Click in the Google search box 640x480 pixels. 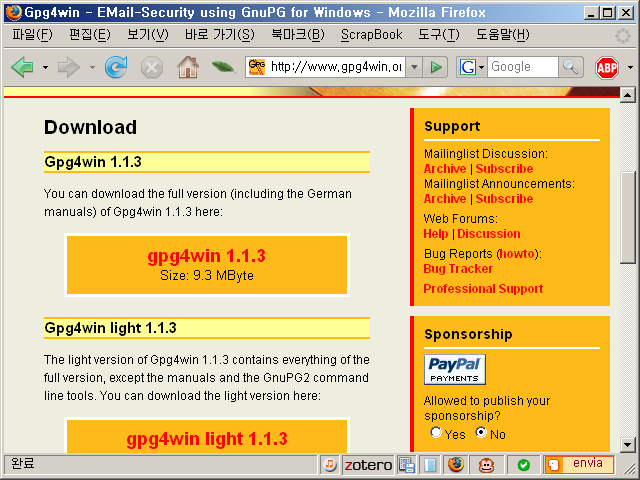tap(522, 67)
